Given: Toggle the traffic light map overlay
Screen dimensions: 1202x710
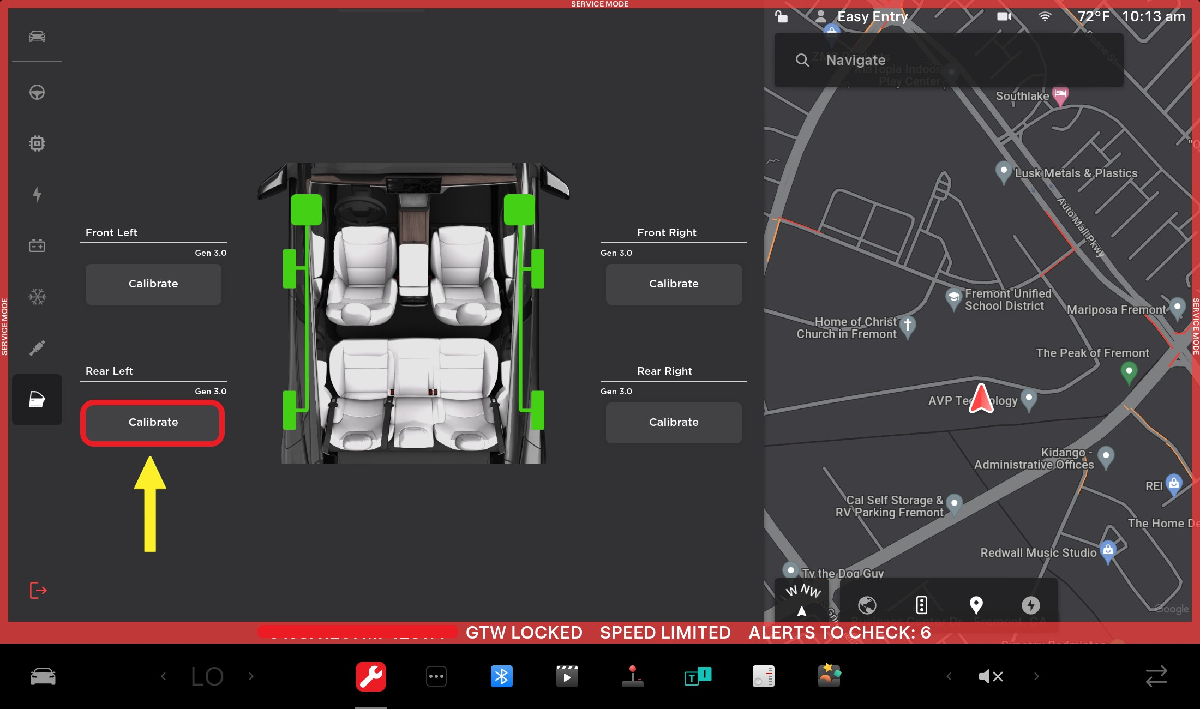Looking at the screenshot, I should tap(922, 605).
